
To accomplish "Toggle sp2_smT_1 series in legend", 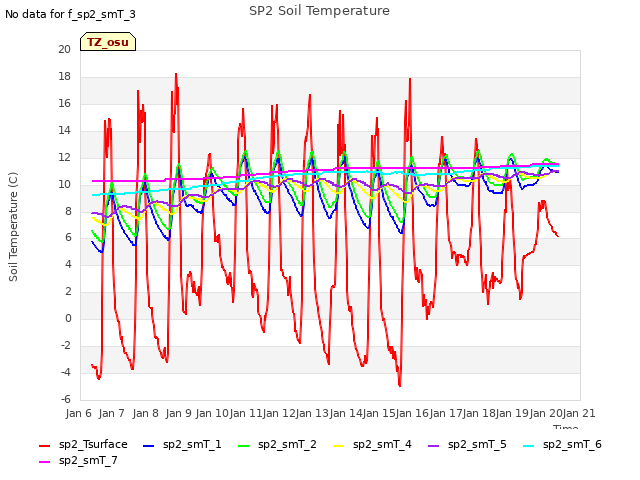I will (x=182, y=444).
